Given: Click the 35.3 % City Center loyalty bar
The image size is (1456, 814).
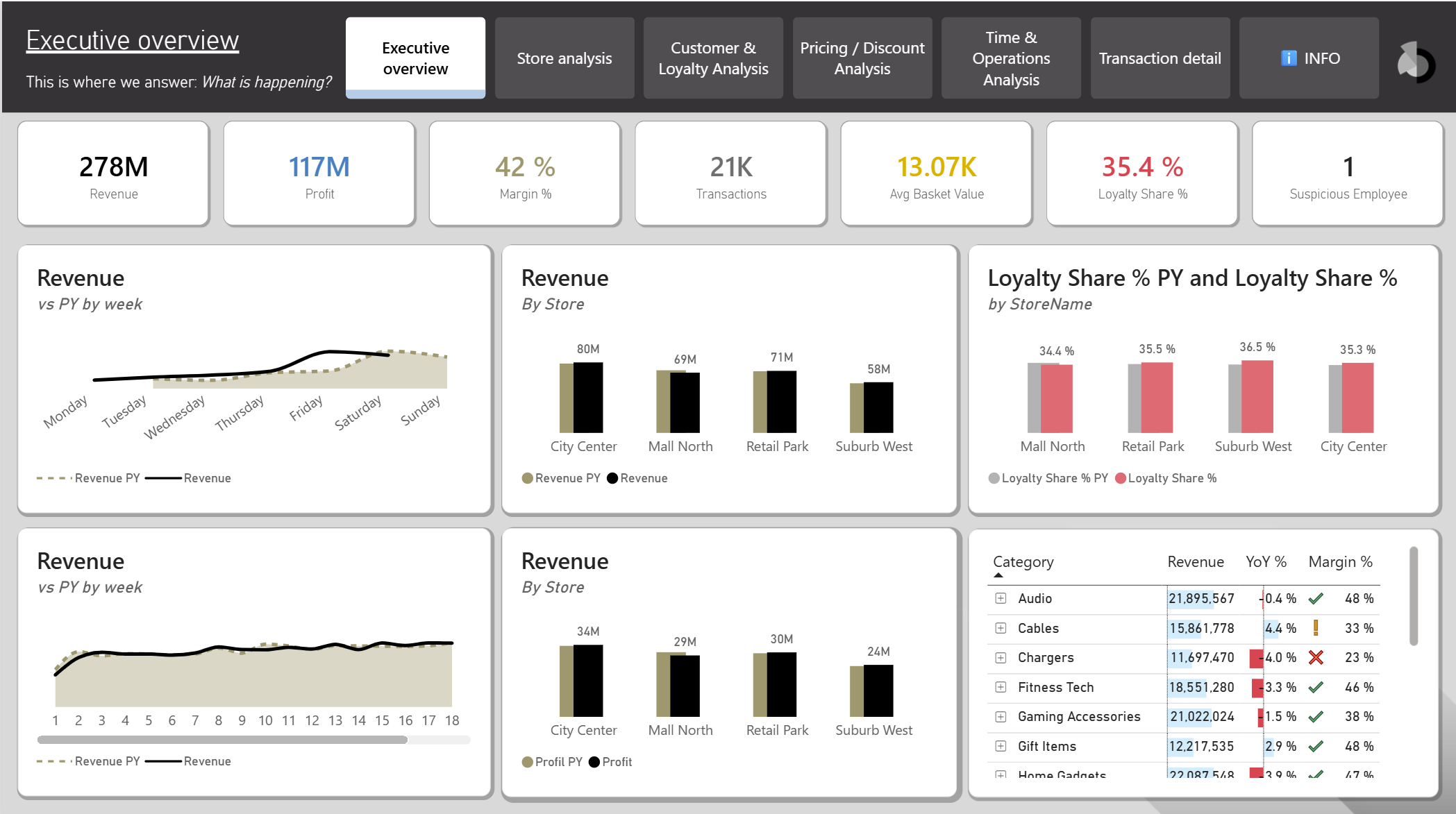Looking at the screenshot, I should [x=1358, y=398].
